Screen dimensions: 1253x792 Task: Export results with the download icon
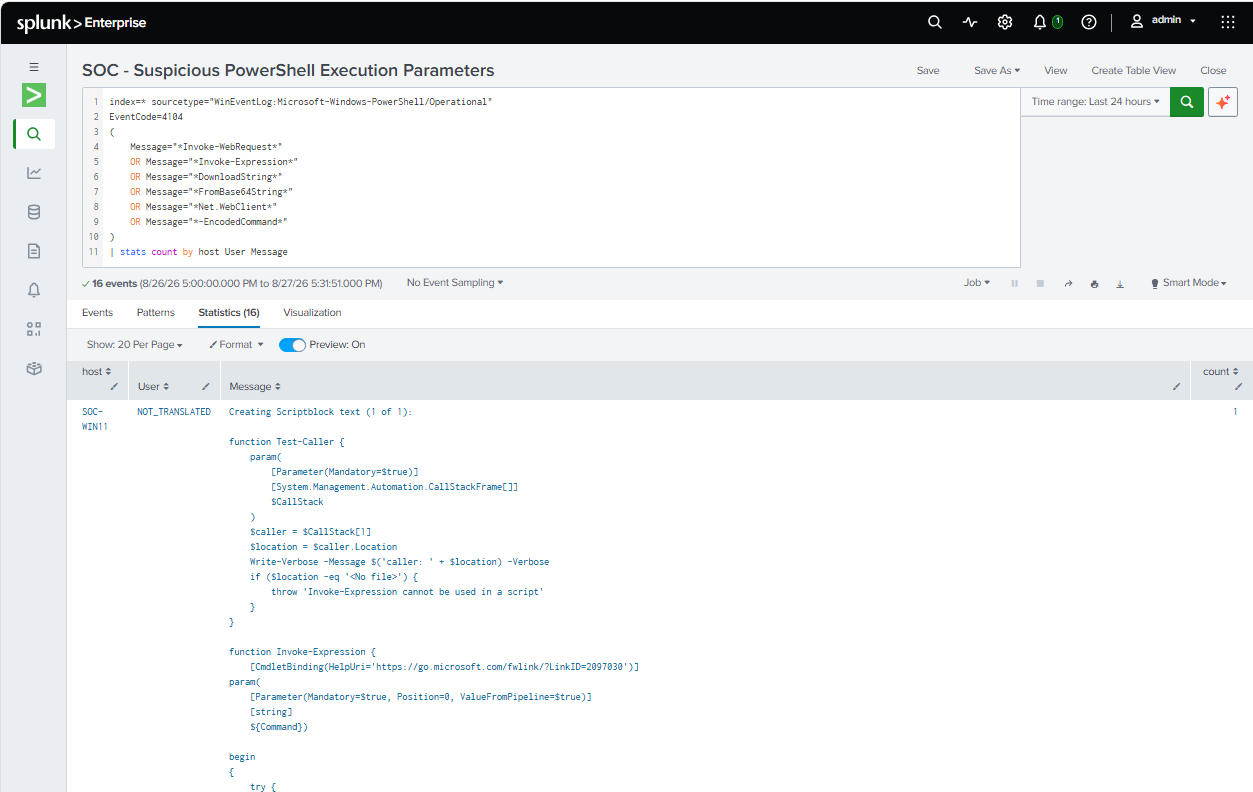coord(1120,284)
